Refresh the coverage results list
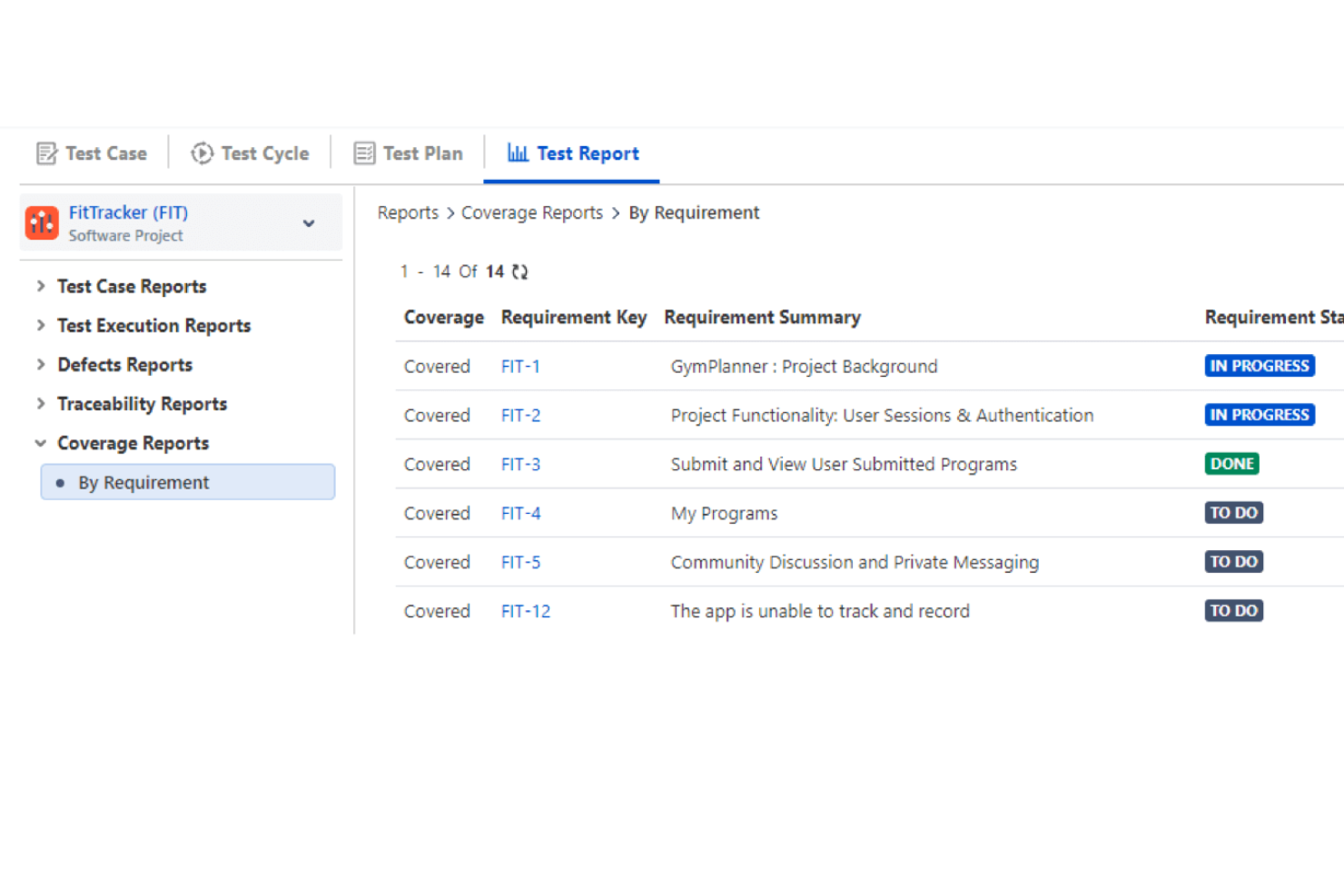This screenshot has height=896, width=1344. tap(519, 271)
